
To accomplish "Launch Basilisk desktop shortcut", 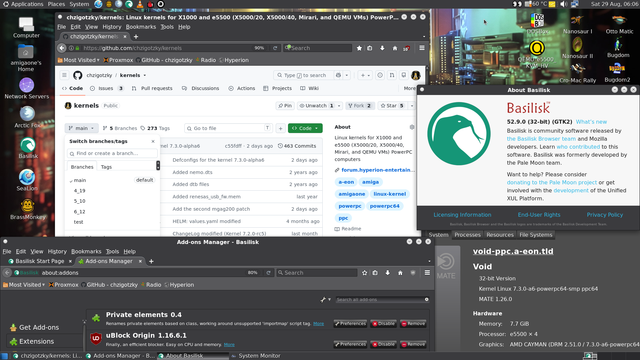I will [x=27, y=148].
